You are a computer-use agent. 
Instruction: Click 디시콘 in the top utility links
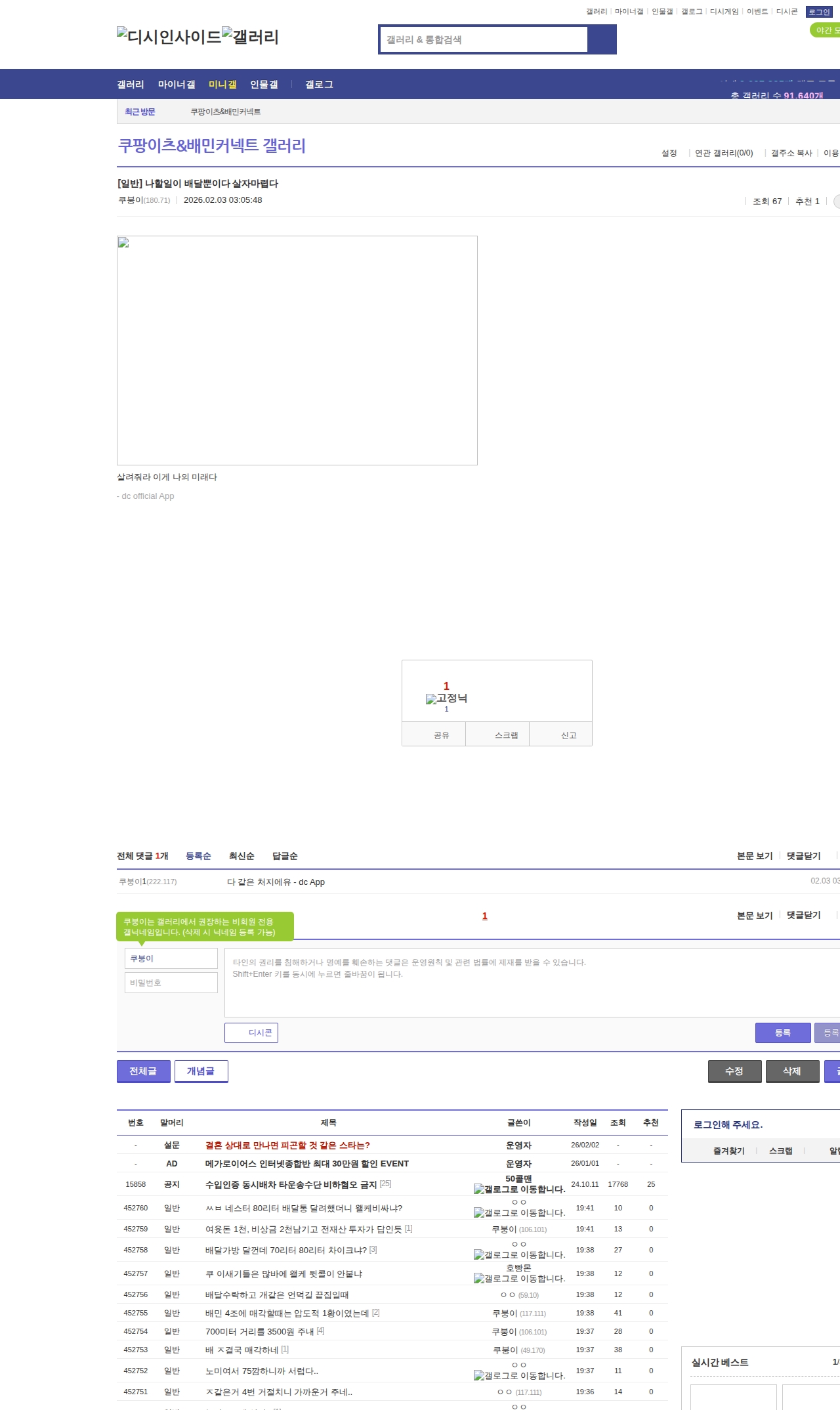[x=787, y=12]
